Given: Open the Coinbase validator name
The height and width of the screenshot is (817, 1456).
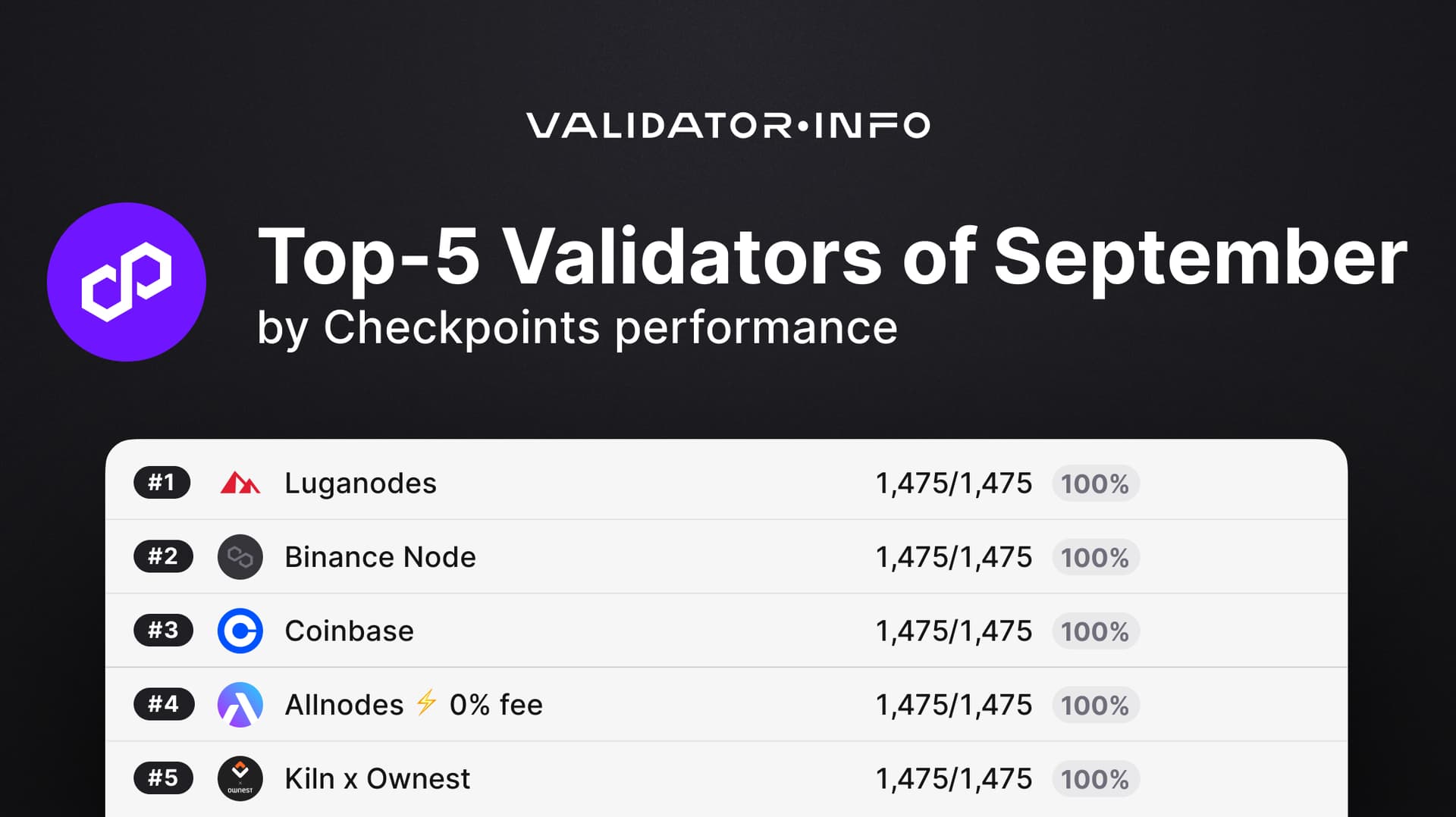Looking at the screenshot, I should (x=349, y=631).
